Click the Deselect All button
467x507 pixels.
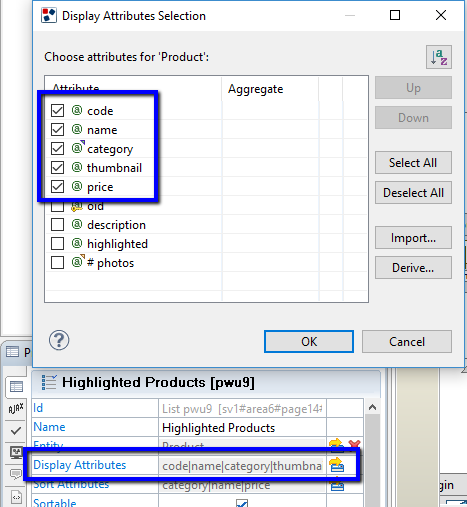413,193
